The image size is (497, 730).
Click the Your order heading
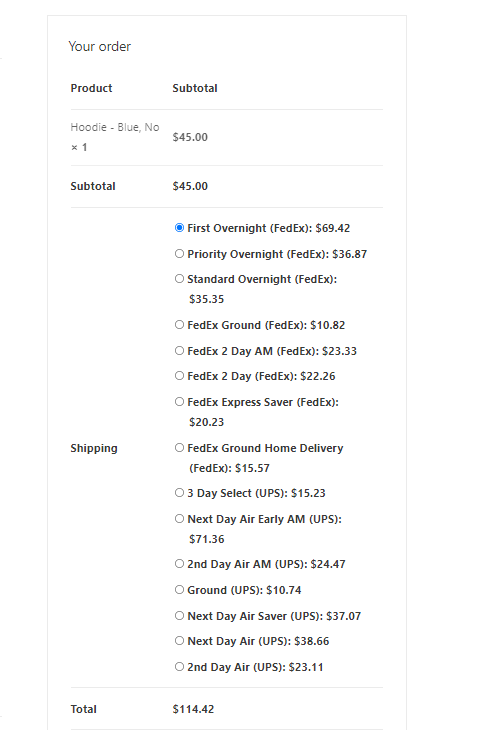[100, 47]
